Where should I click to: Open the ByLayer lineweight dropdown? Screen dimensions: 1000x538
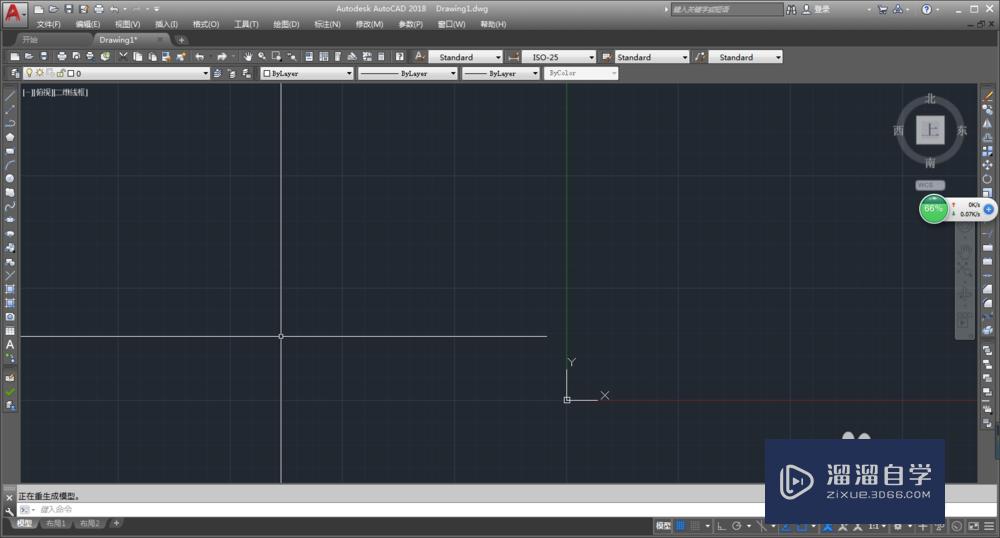tap(501, 73)
